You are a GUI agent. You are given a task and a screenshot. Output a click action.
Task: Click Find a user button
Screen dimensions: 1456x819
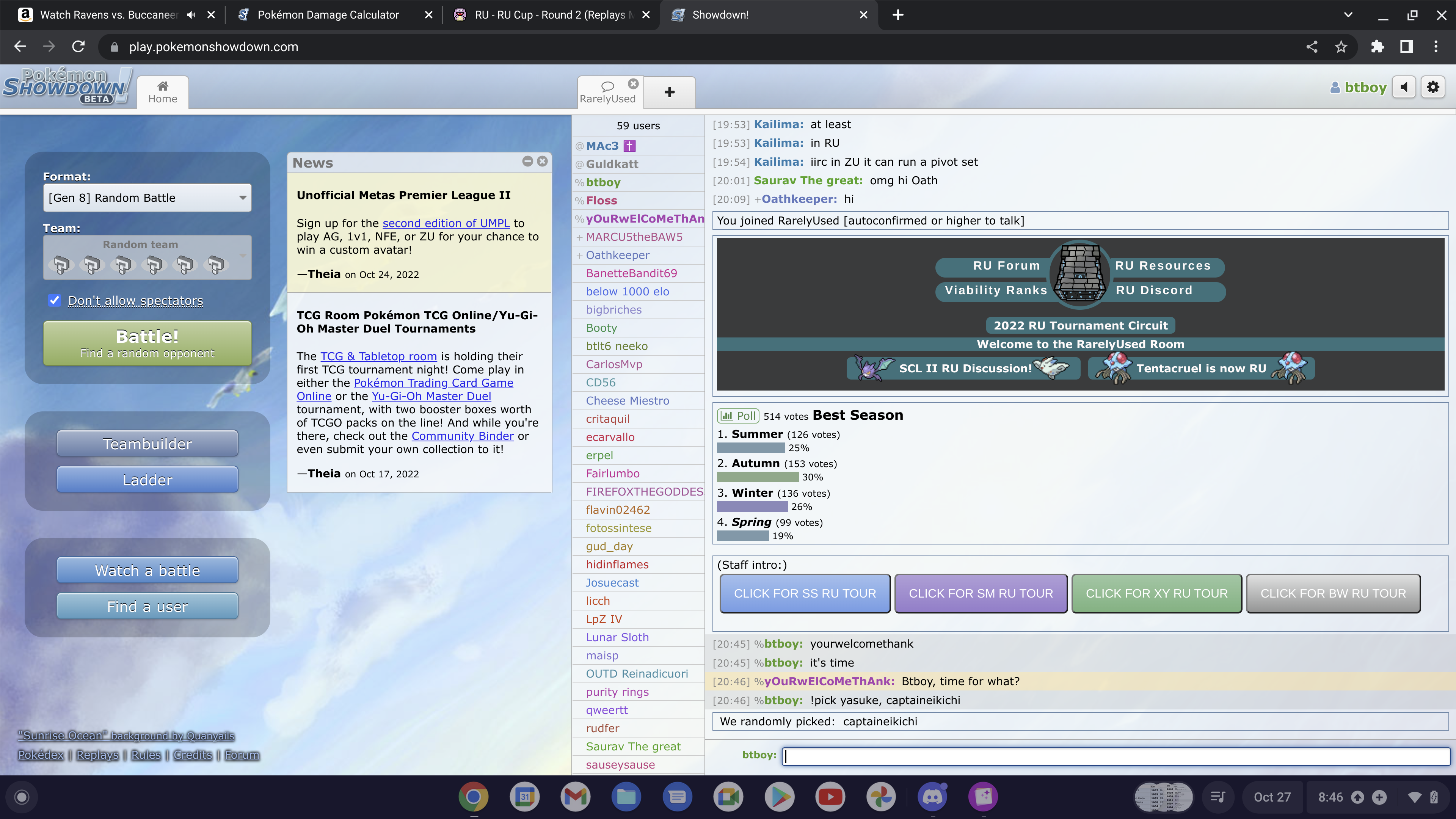tap(147, 607)
